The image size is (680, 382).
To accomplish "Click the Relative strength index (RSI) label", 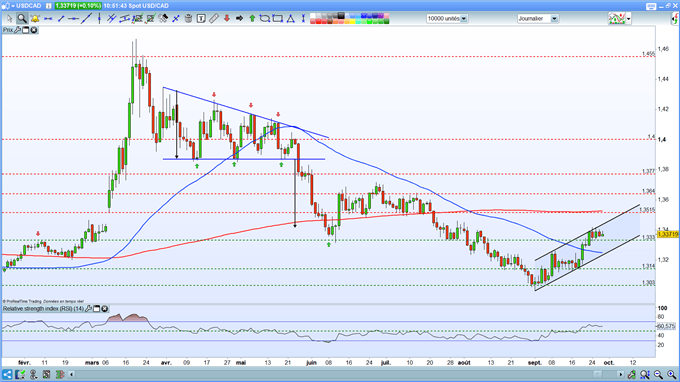I will pyautogui.click(x=43, y=309).
